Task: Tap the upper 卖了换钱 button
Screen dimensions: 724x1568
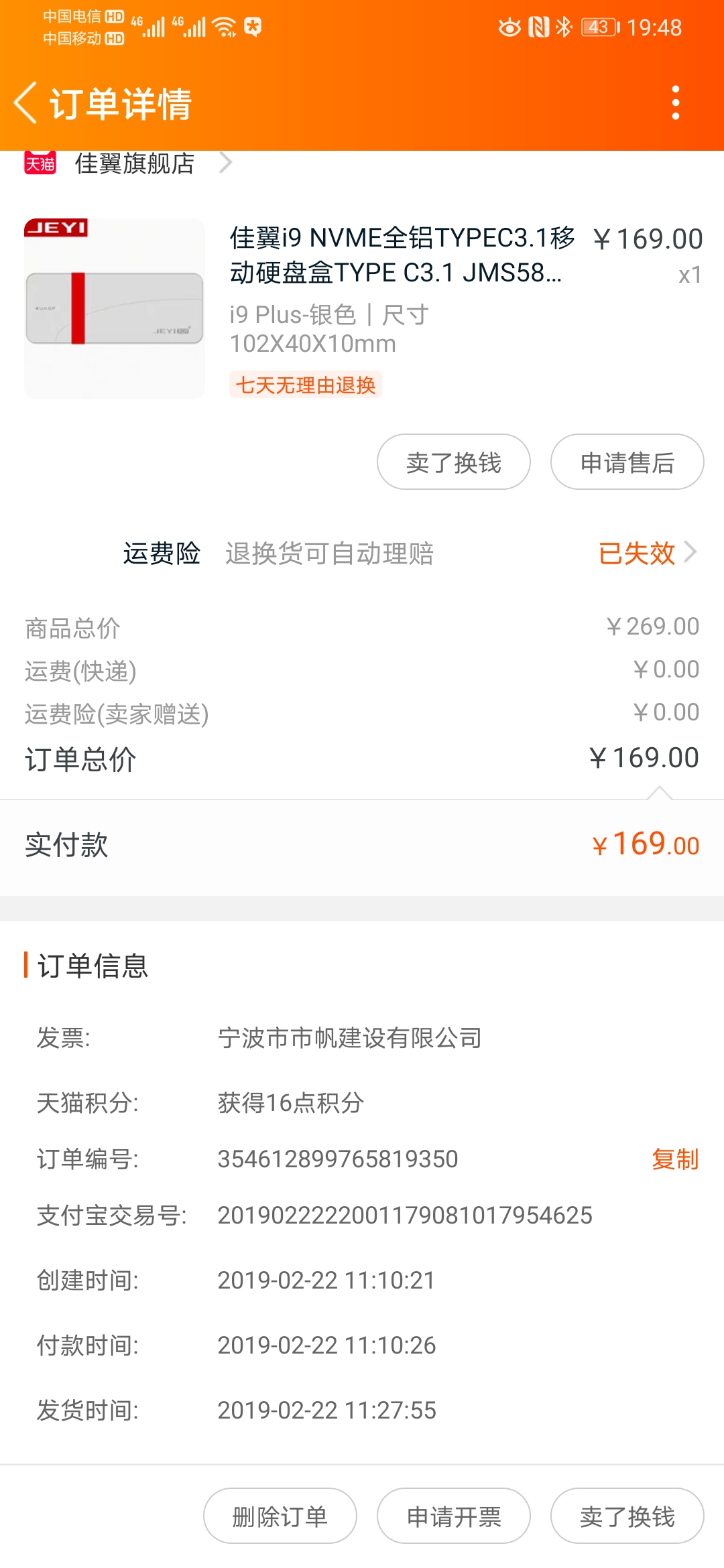Action: pos(454,462)
